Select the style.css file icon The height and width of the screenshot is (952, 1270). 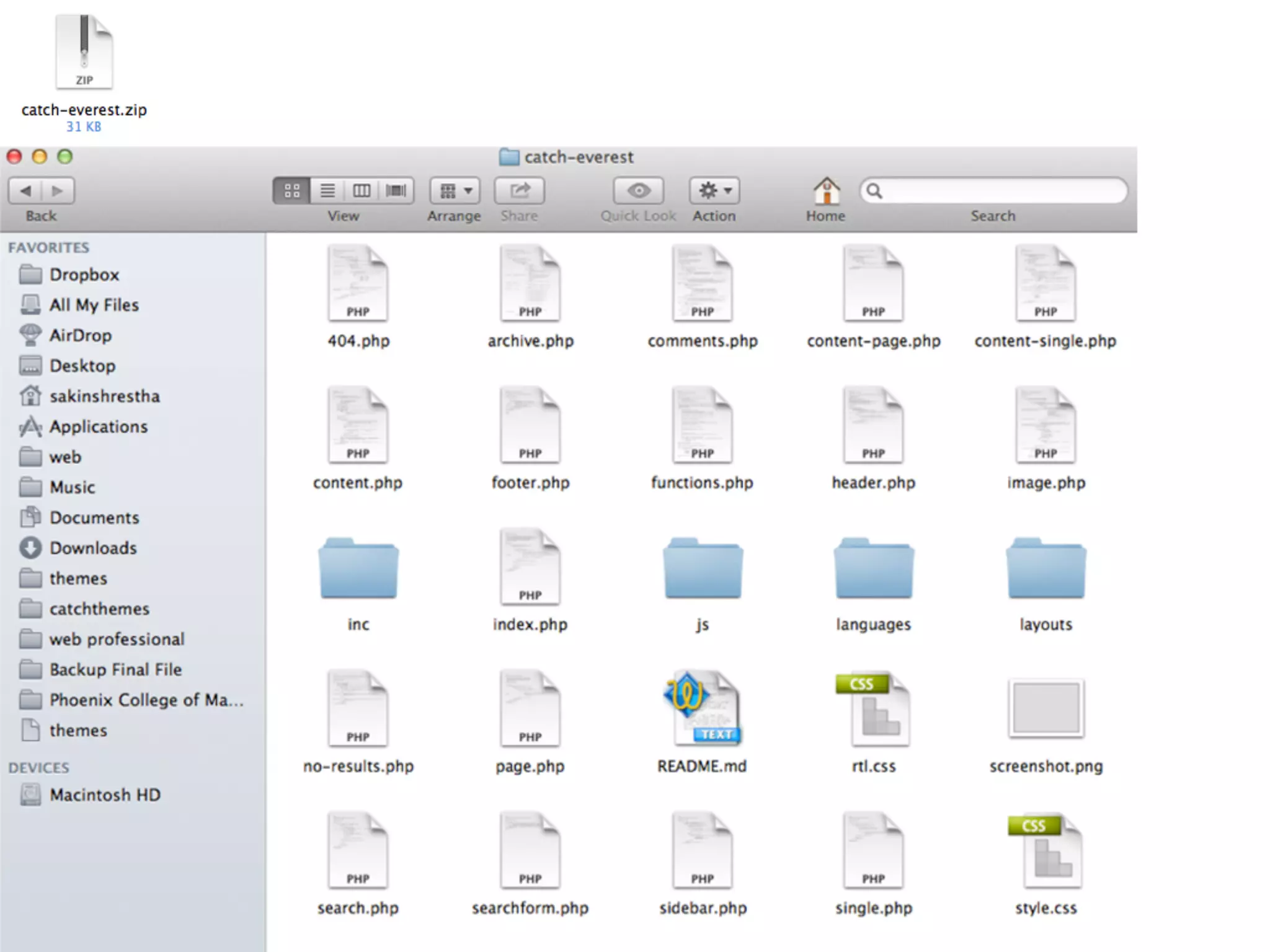tap(1046, 851)
